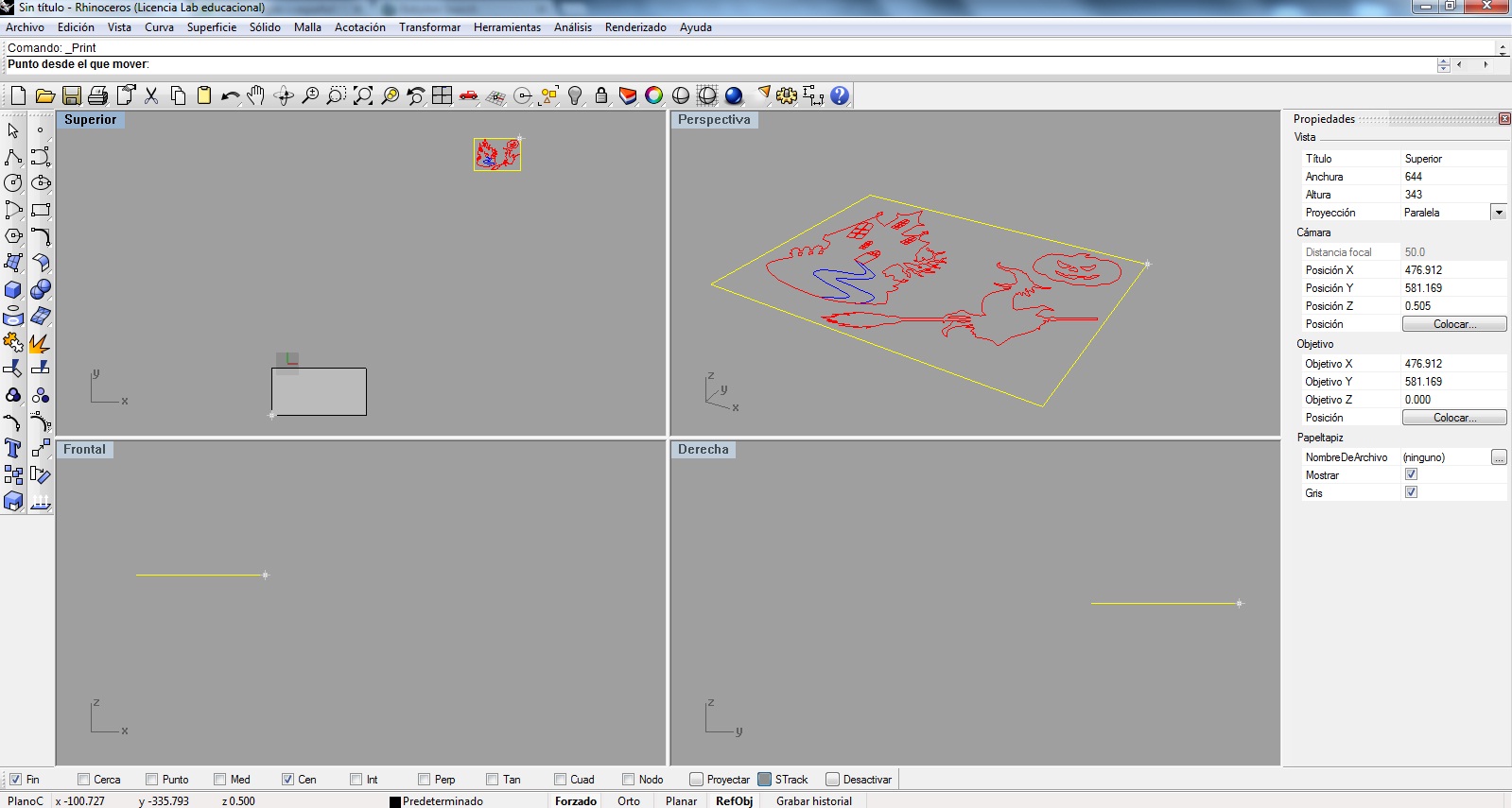Click the red car named views icon
The width and height of the screenshot is (1512, 808).
pyautogui.click(x=469, y=95)
